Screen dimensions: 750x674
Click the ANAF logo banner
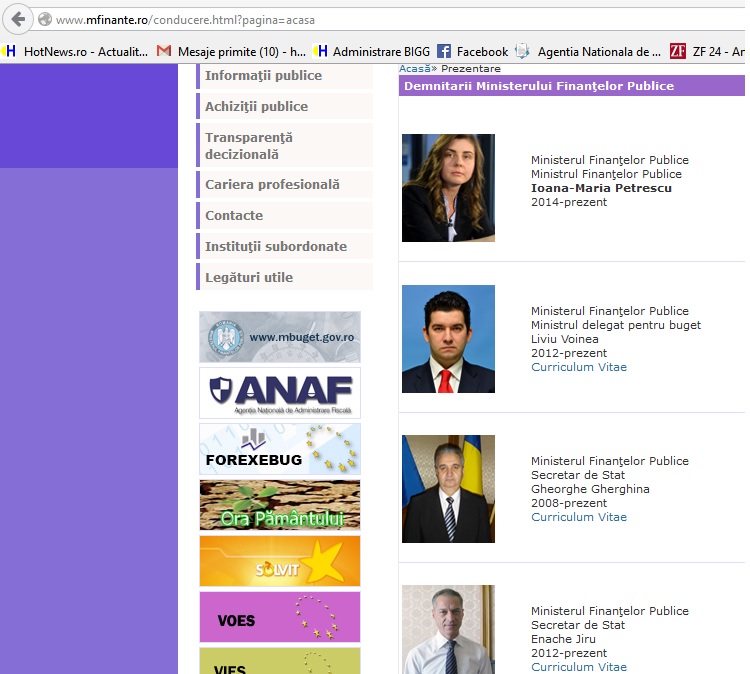click(280, 392)
